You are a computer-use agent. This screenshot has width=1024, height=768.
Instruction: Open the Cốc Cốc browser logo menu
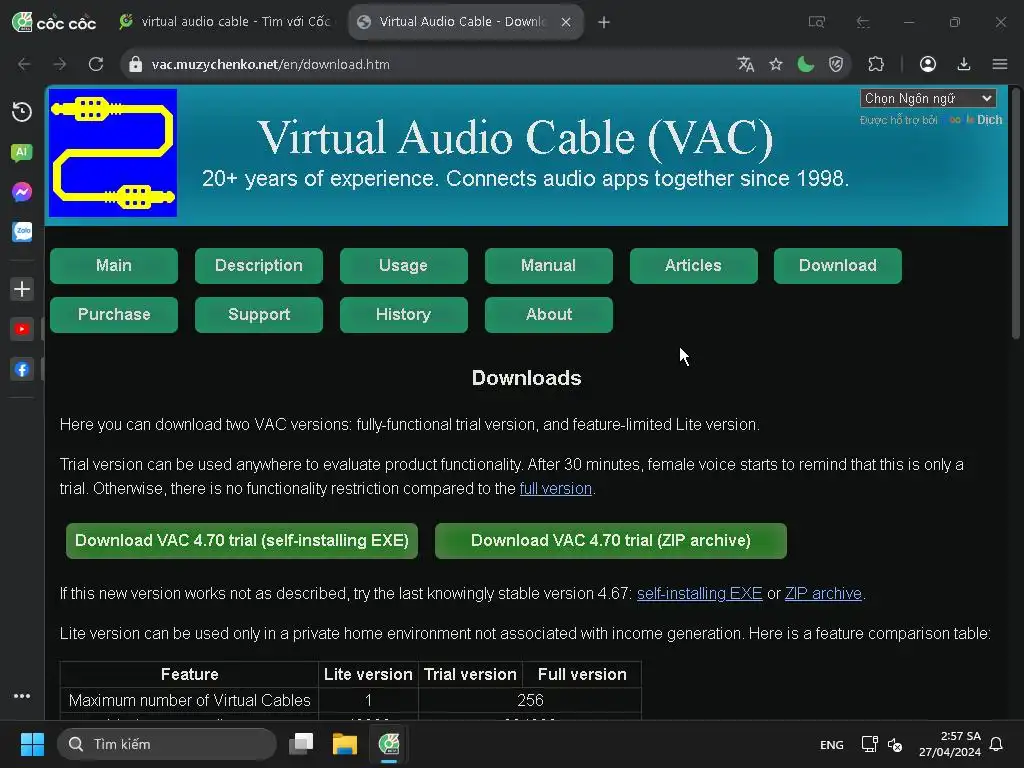pyautogui.click(x=54, y=22)
